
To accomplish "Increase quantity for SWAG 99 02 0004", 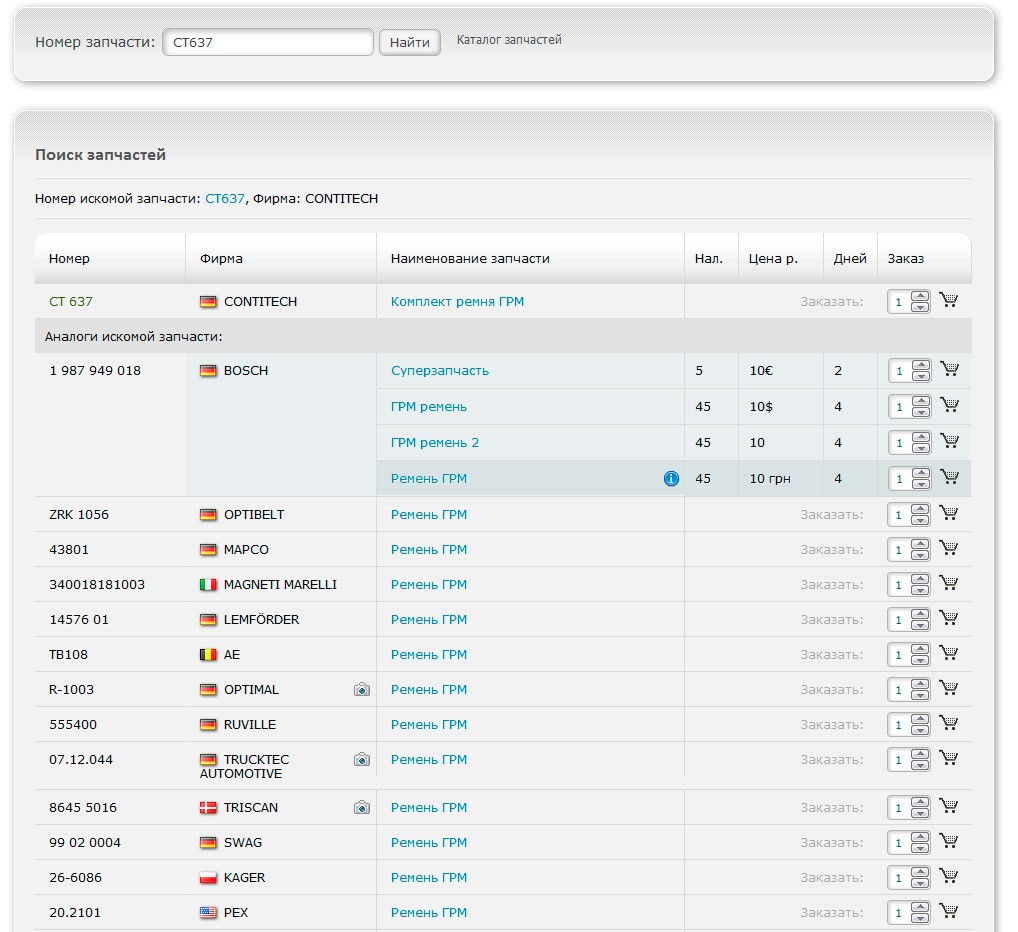I will click(921, 837).
